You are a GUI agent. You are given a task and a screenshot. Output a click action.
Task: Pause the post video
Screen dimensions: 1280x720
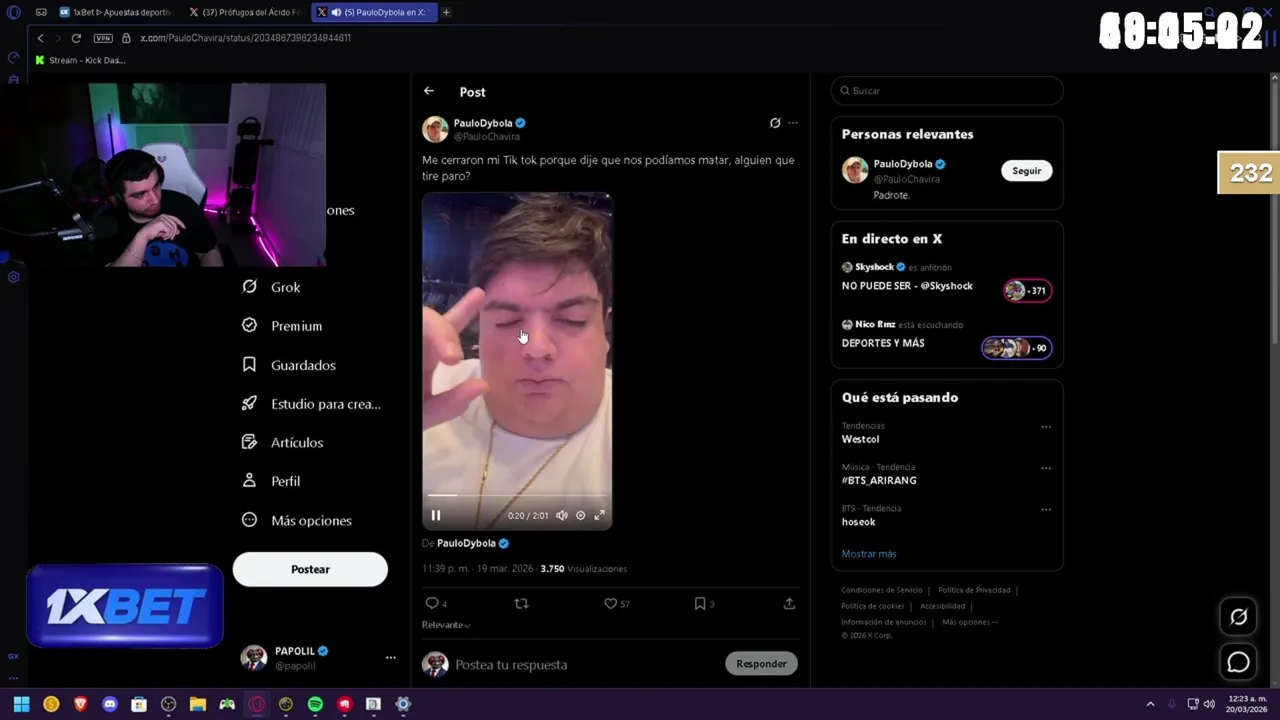[x=436, y=515]
